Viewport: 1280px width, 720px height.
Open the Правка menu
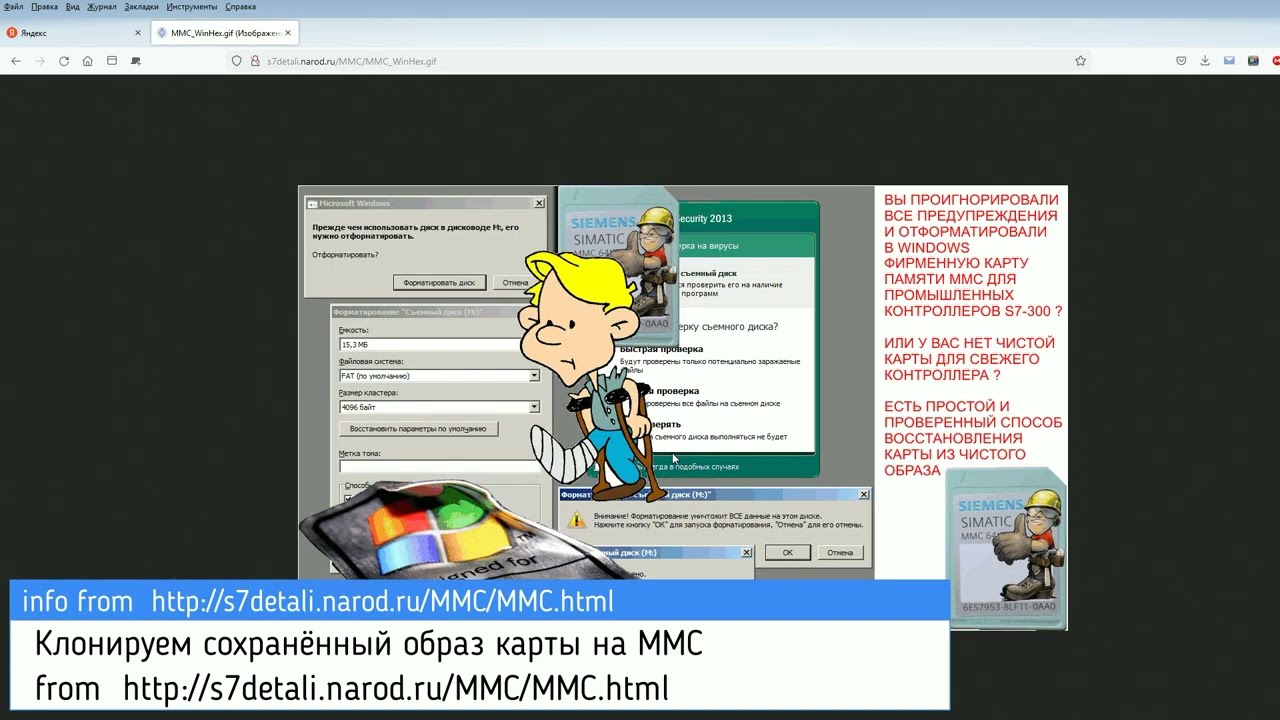pyautogui.click(x=44, y=7)
